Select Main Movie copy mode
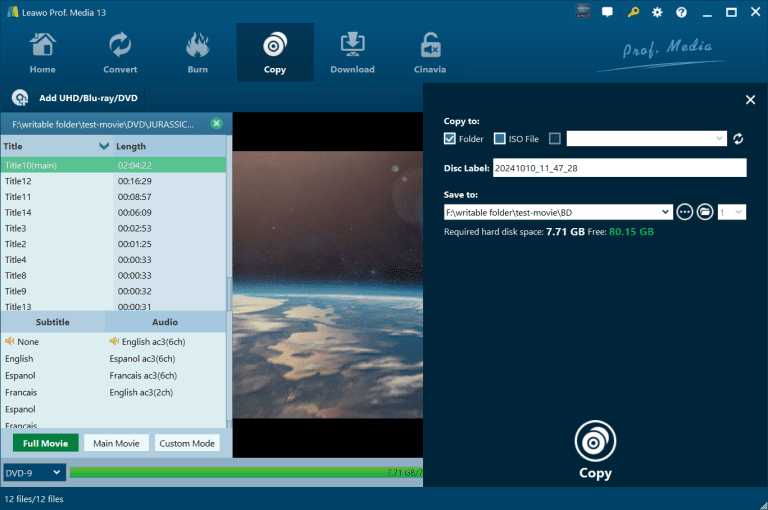Screen dimensions: 768x510 (x=116, y=443)
